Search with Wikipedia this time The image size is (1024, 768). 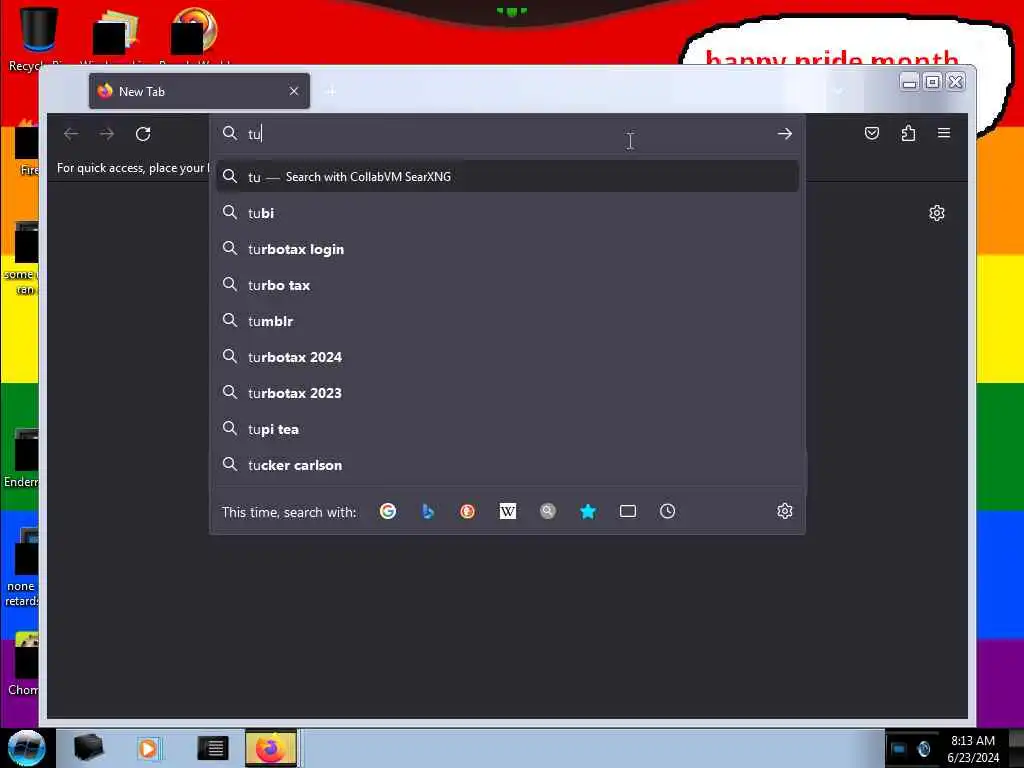(507, 511)
